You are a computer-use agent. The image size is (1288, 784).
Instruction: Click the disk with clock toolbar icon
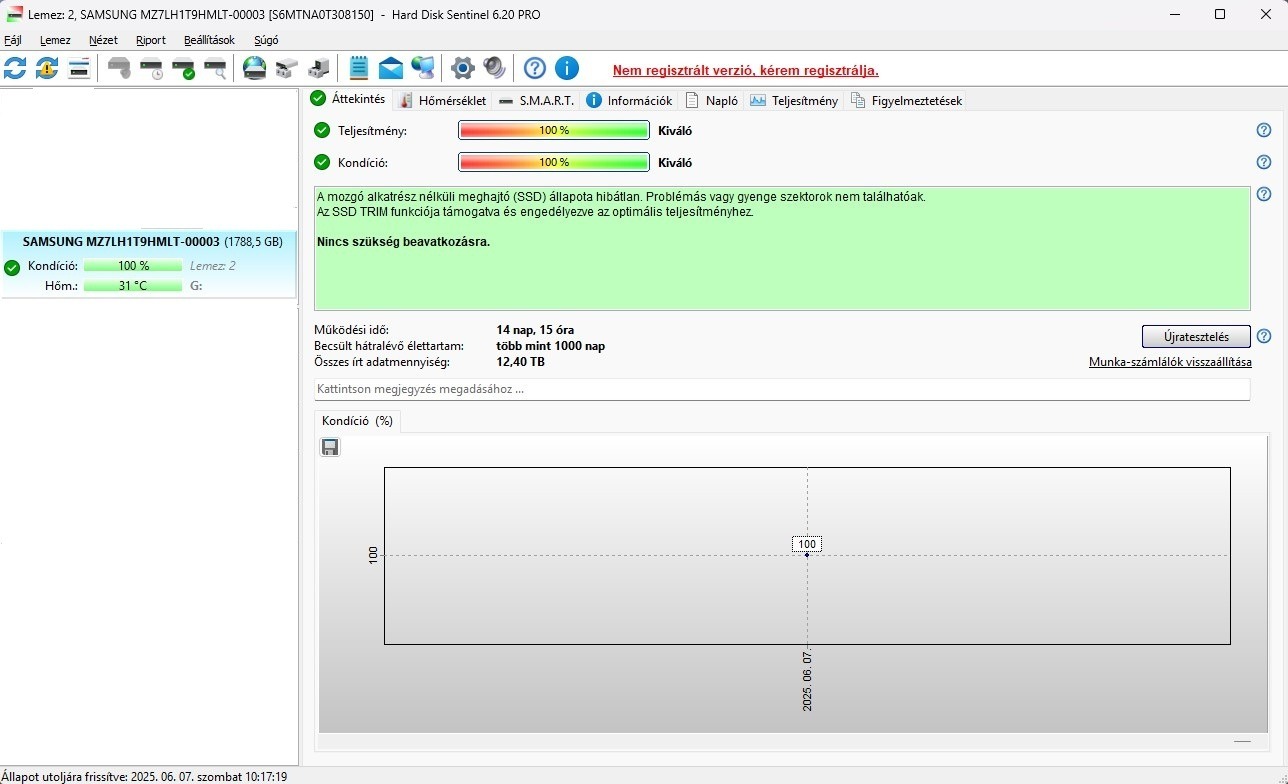click(x=151, y=68)
